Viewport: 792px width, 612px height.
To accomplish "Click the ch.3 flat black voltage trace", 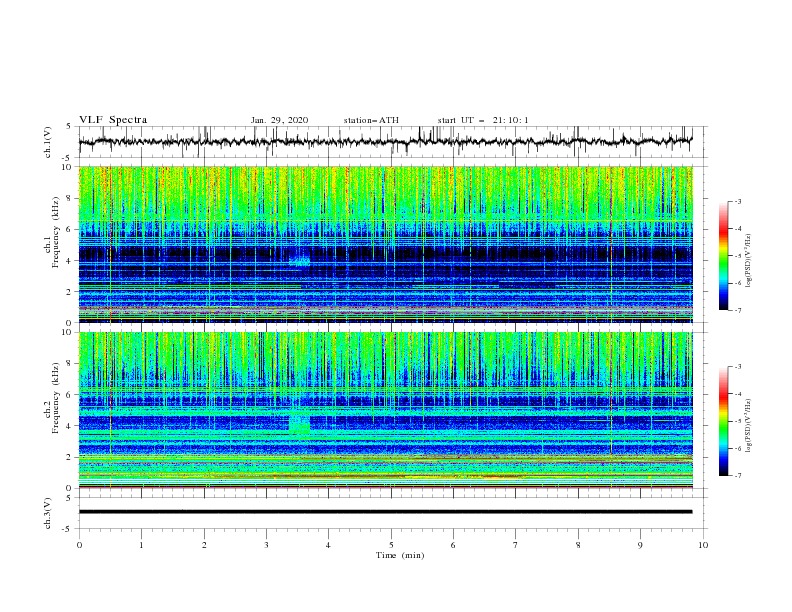I will tap(385, 512).
